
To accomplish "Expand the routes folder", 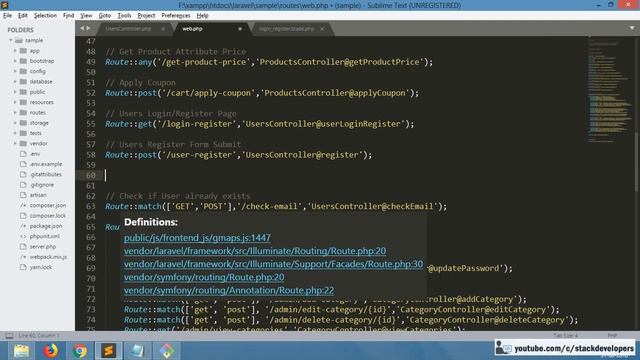I will [x=15, y=112].
